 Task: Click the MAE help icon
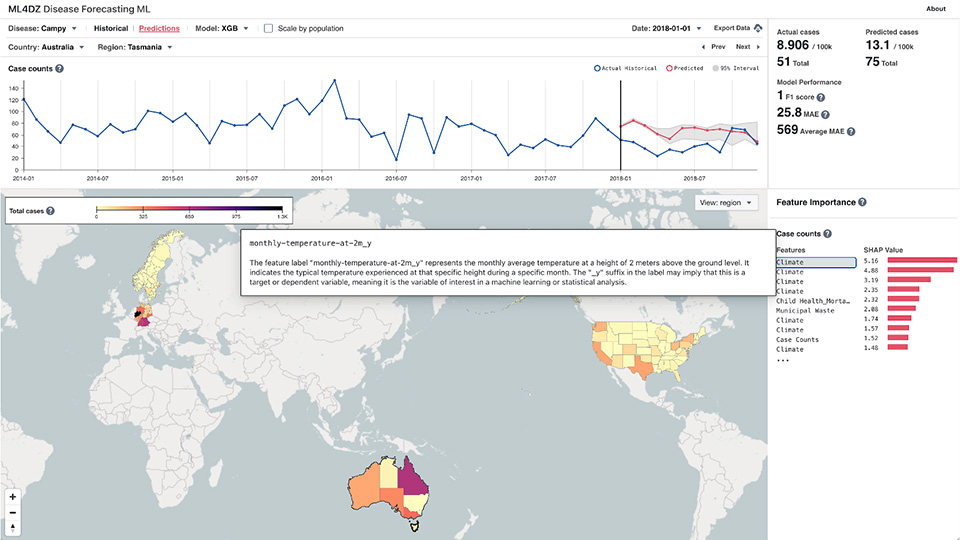(x=825, y=114)
